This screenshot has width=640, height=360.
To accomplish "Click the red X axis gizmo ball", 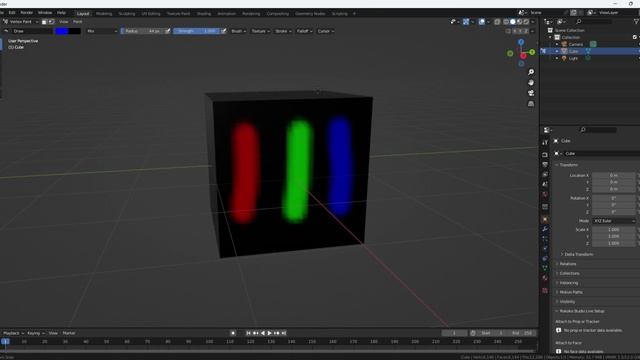I will (x=523, y=56).
